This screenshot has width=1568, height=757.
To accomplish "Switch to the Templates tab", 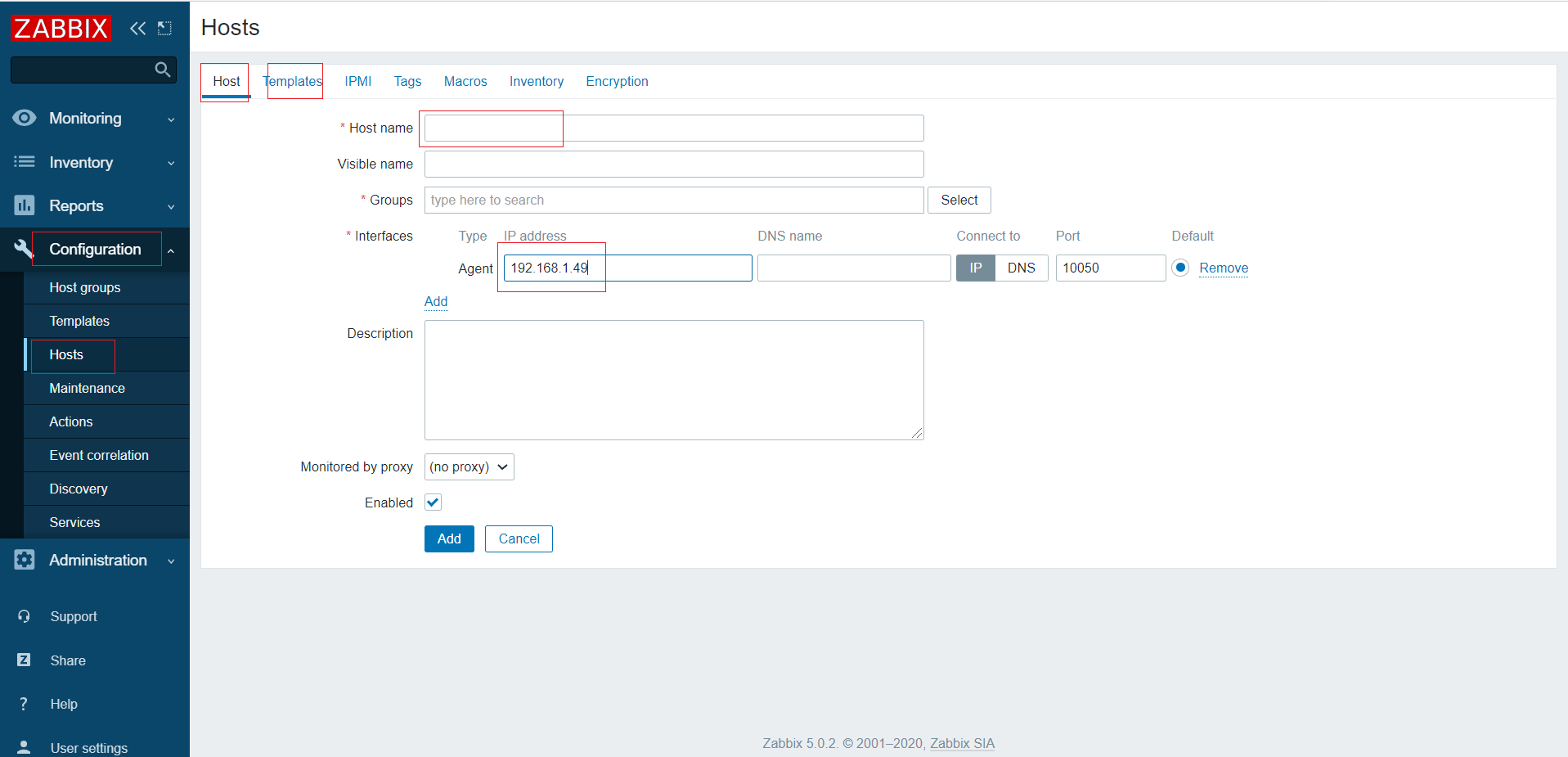I will 292,81.
